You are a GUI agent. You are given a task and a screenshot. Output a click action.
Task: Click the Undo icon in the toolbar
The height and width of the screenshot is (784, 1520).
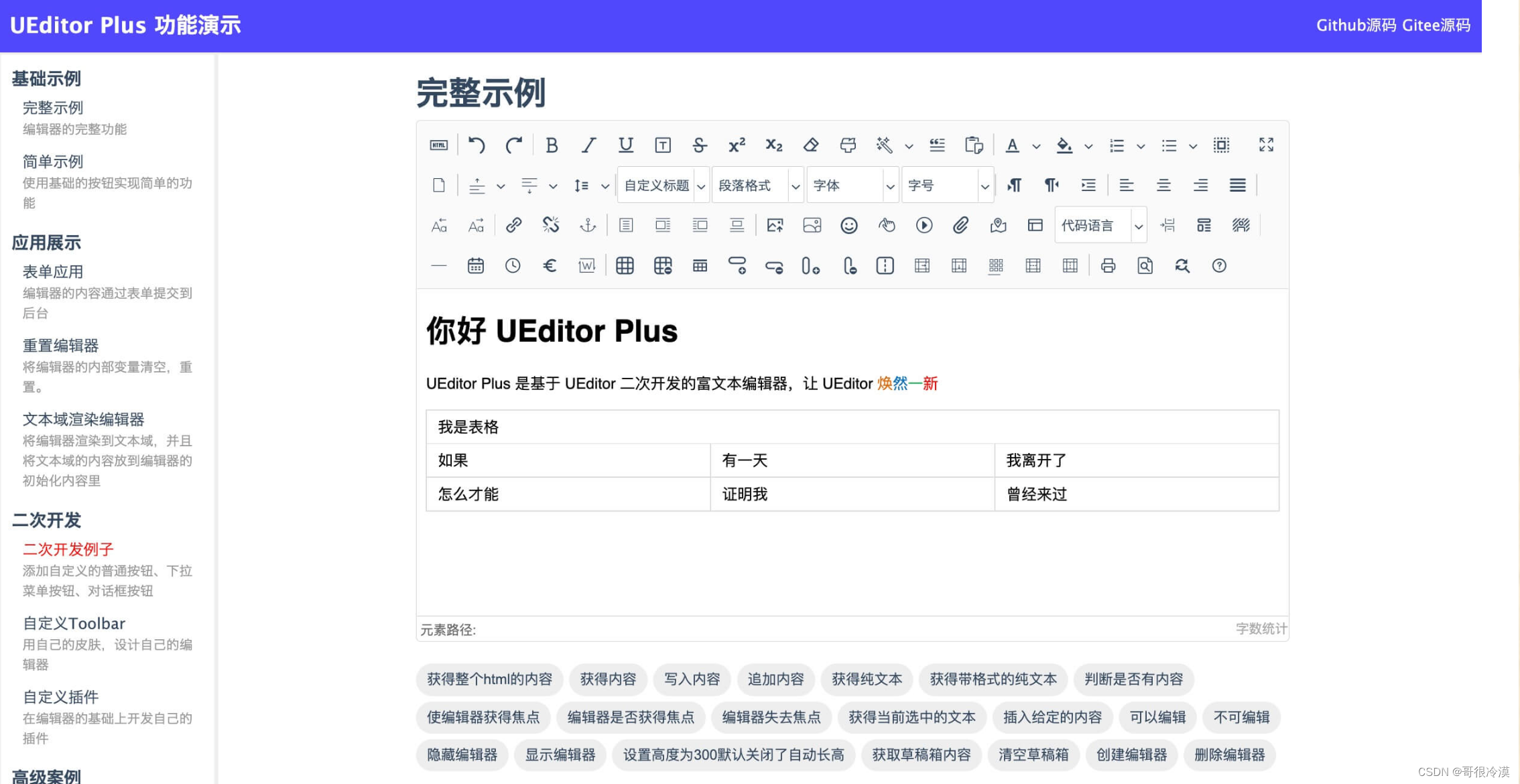[477, 145]
